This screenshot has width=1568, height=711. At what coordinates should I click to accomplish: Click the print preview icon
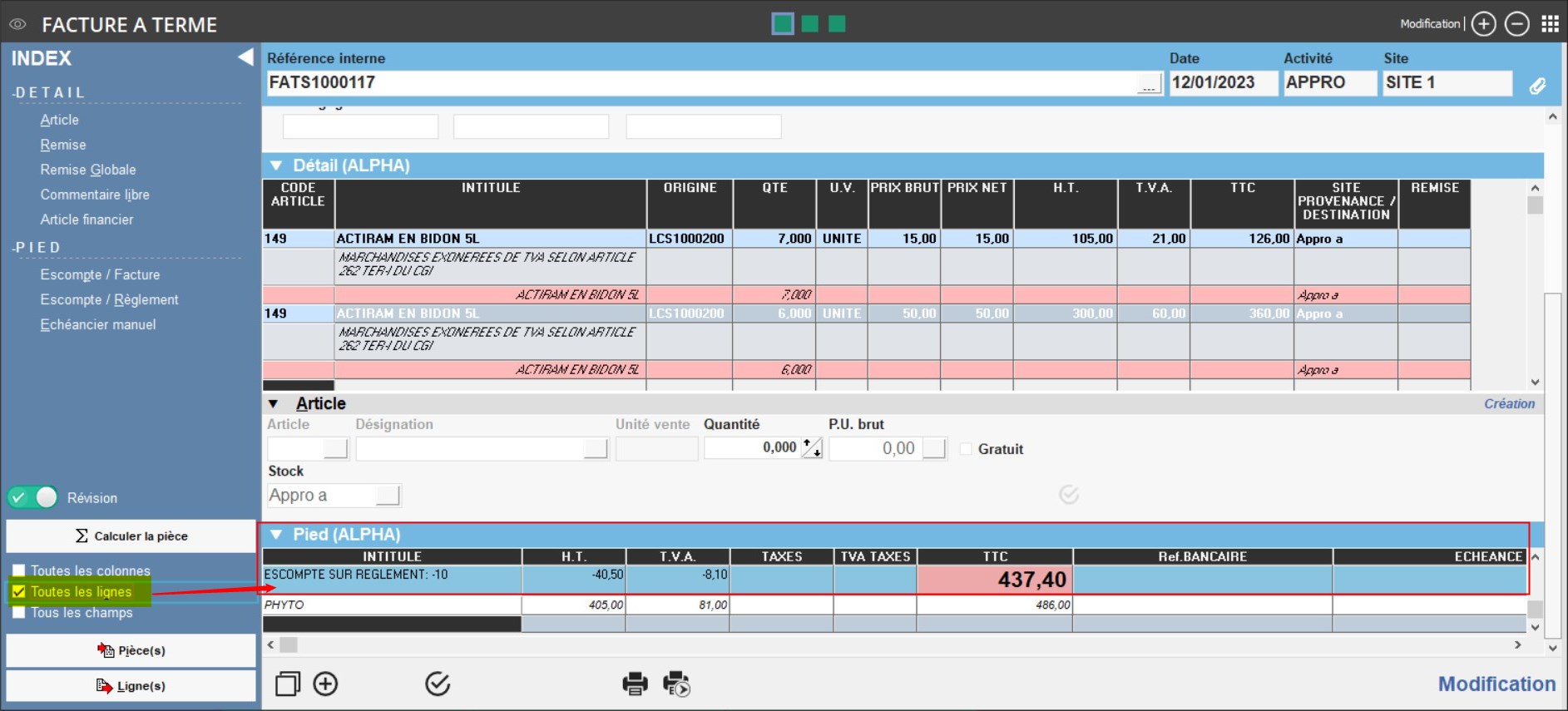pos(676,684)
